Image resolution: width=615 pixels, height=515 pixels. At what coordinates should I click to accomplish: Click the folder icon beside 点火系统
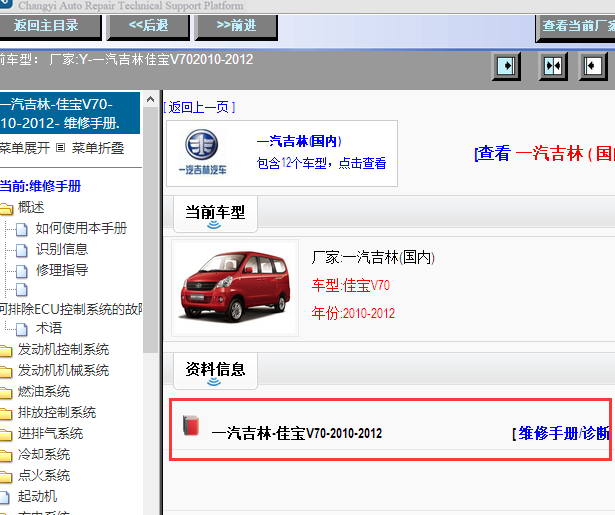tap(6, 477)
